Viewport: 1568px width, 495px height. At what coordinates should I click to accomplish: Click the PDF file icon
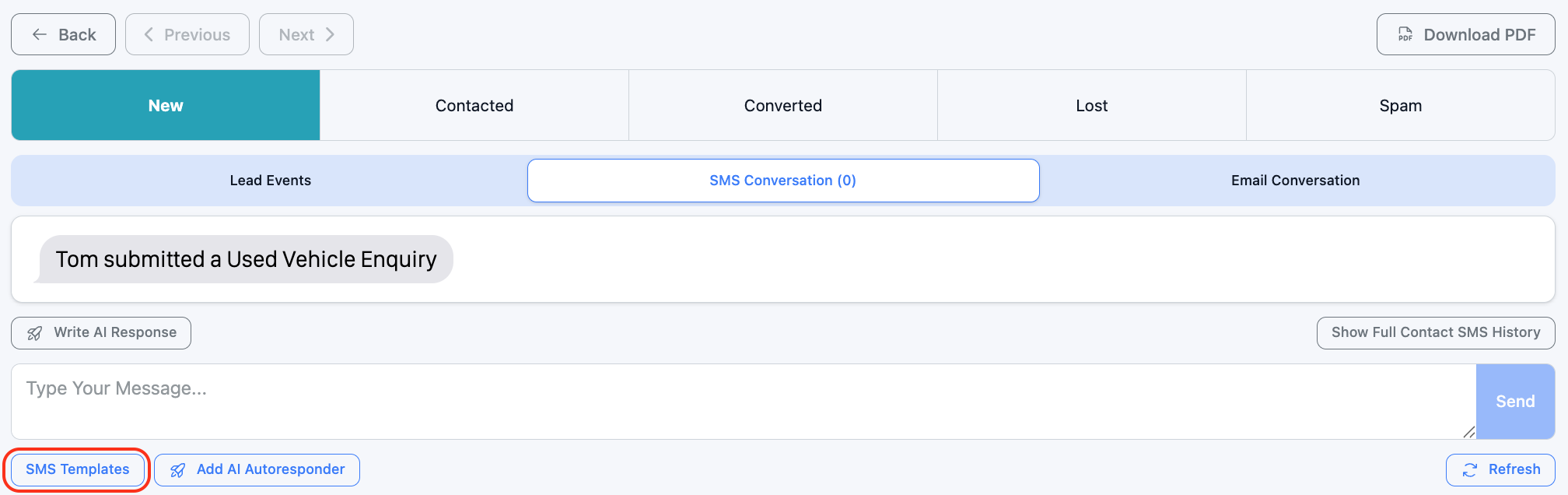[x=1405, y=34]
